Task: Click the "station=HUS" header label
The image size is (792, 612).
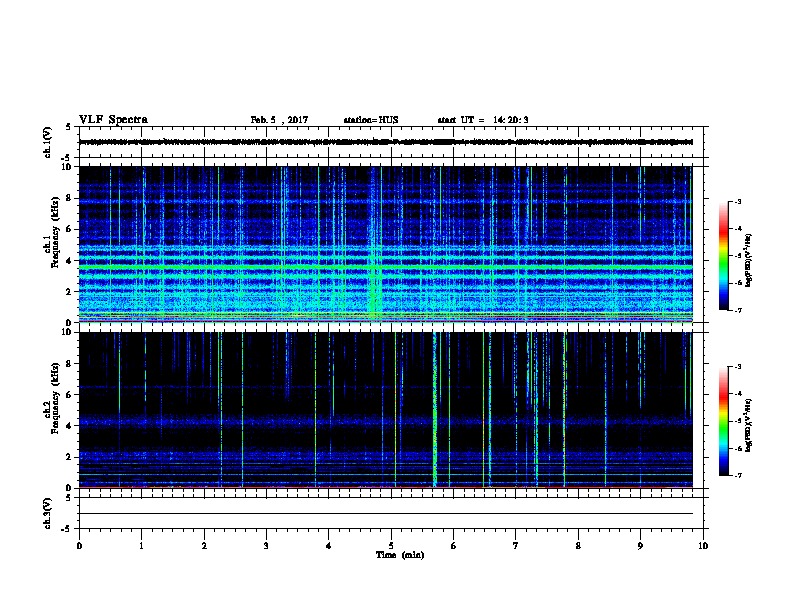Action: [371, 120]
